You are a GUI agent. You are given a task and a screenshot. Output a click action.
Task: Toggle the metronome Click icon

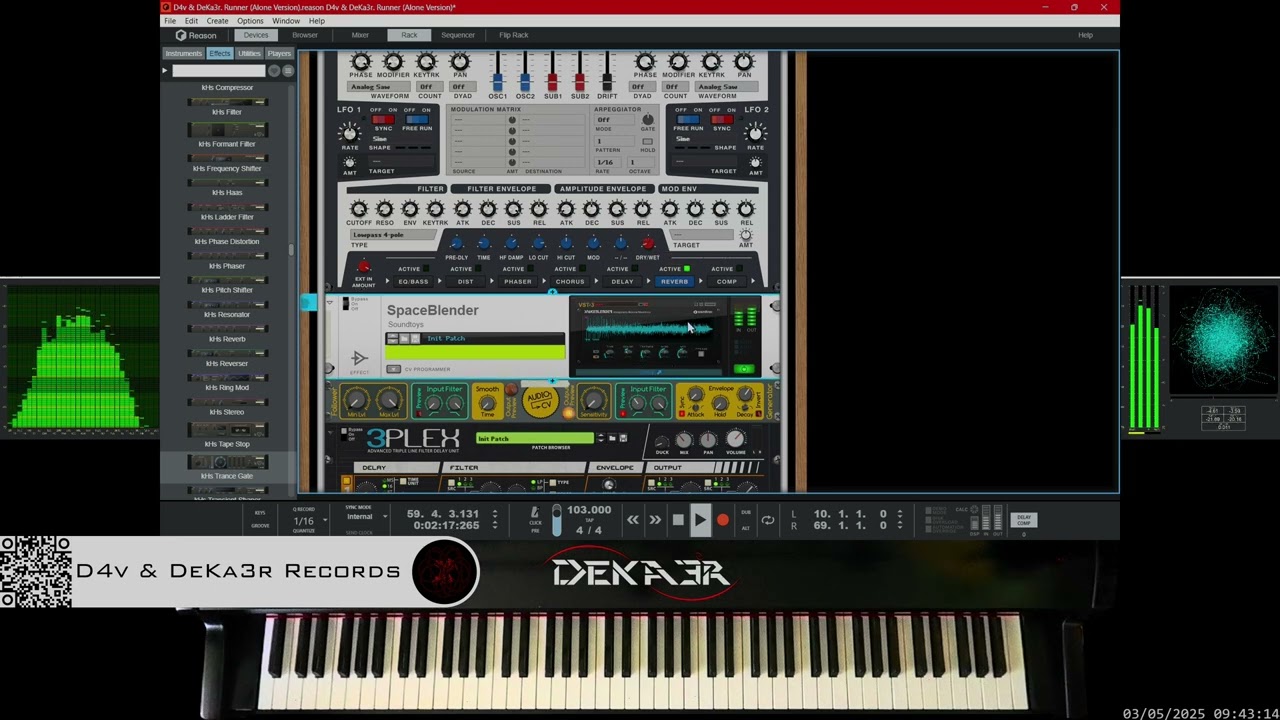tap(535, 513)
